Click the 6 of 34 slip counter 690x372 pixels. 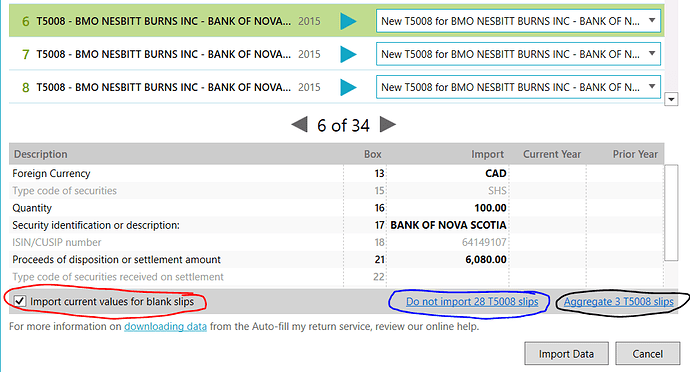(x=343, y=125)
